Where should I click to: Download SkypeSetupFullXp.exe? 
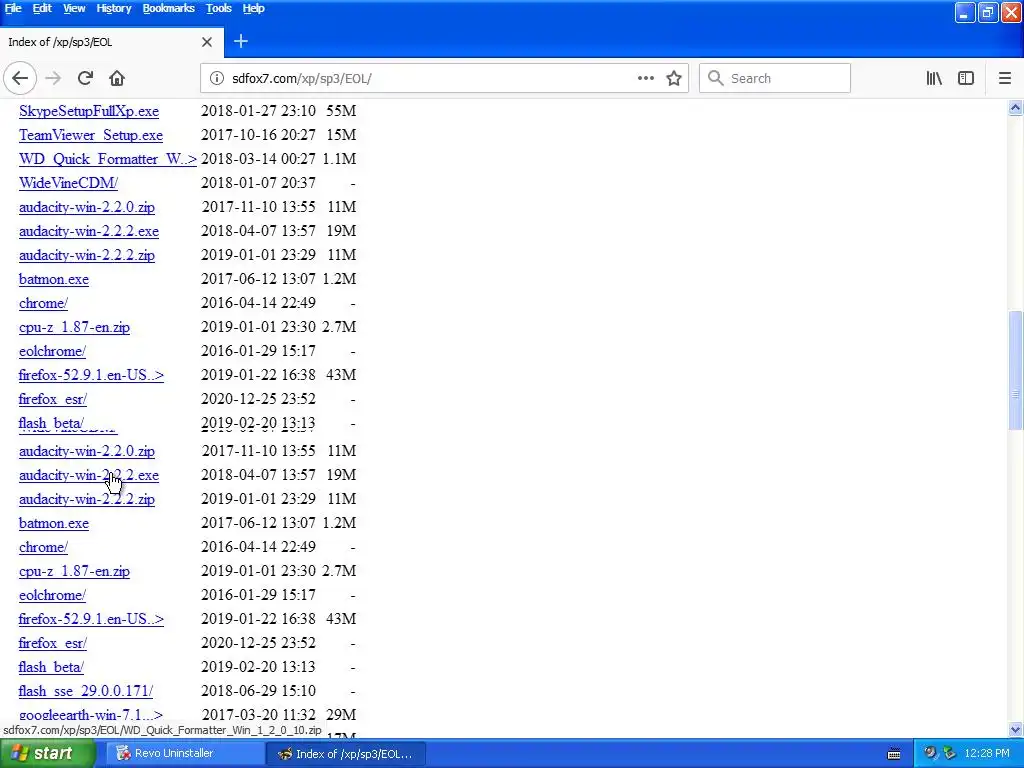[89, 111]
